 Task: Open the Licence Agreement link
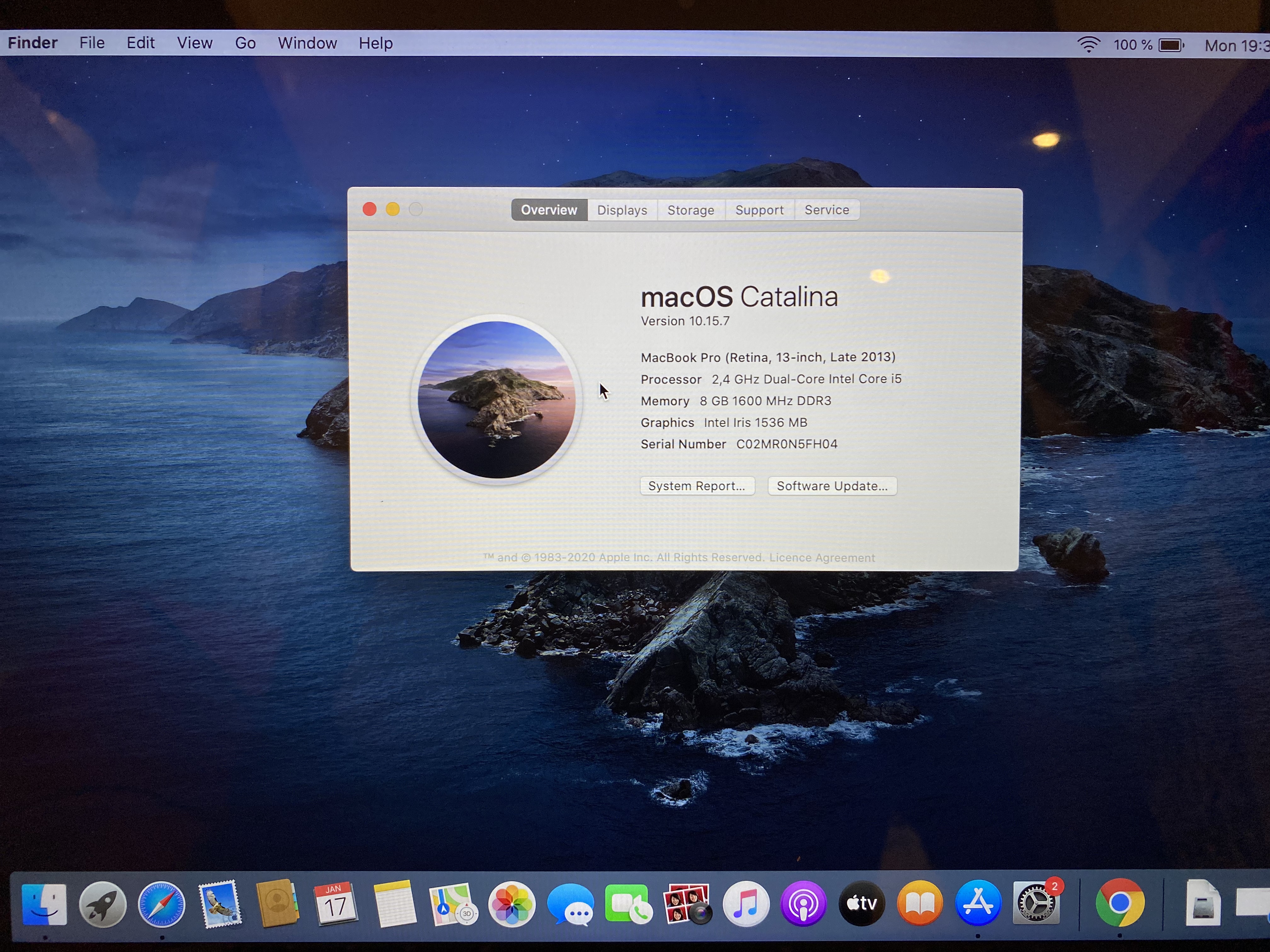(821, 558)
